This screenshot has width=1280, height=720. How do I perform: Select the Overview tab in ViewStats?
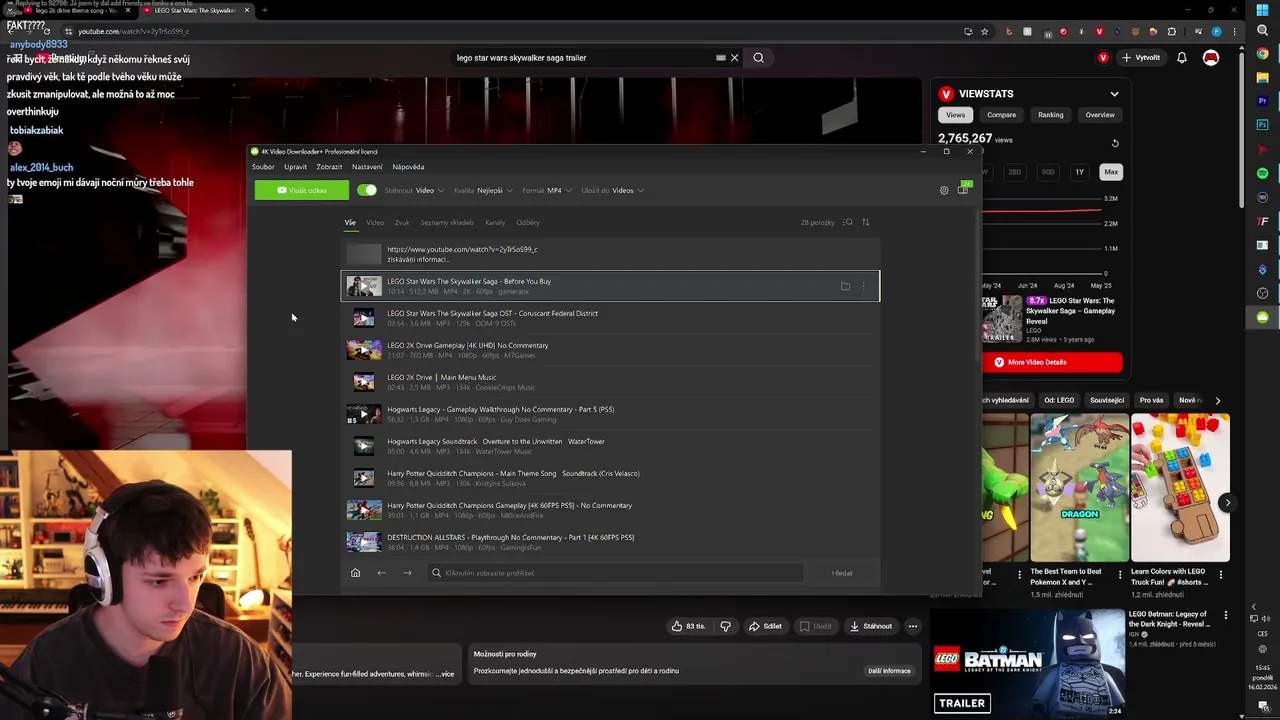[1100, 115]
